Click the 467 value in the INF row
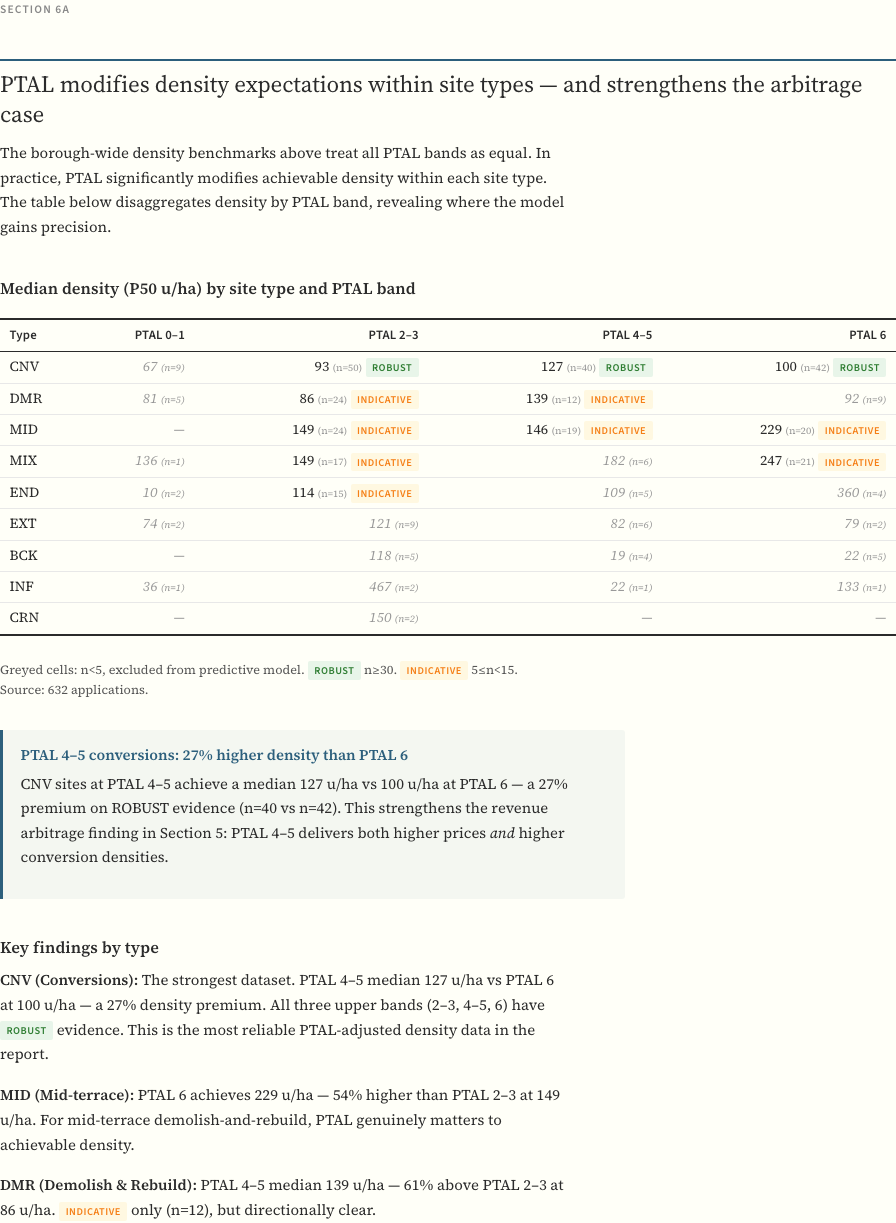Screen dimensions: 896x1223 point(380,587)
